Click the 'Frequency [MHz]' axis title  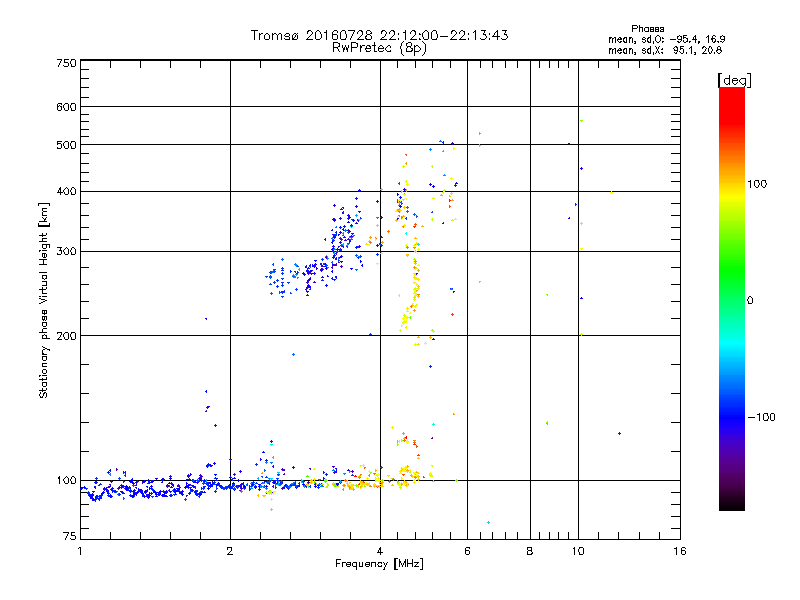(x=379, y=564)
